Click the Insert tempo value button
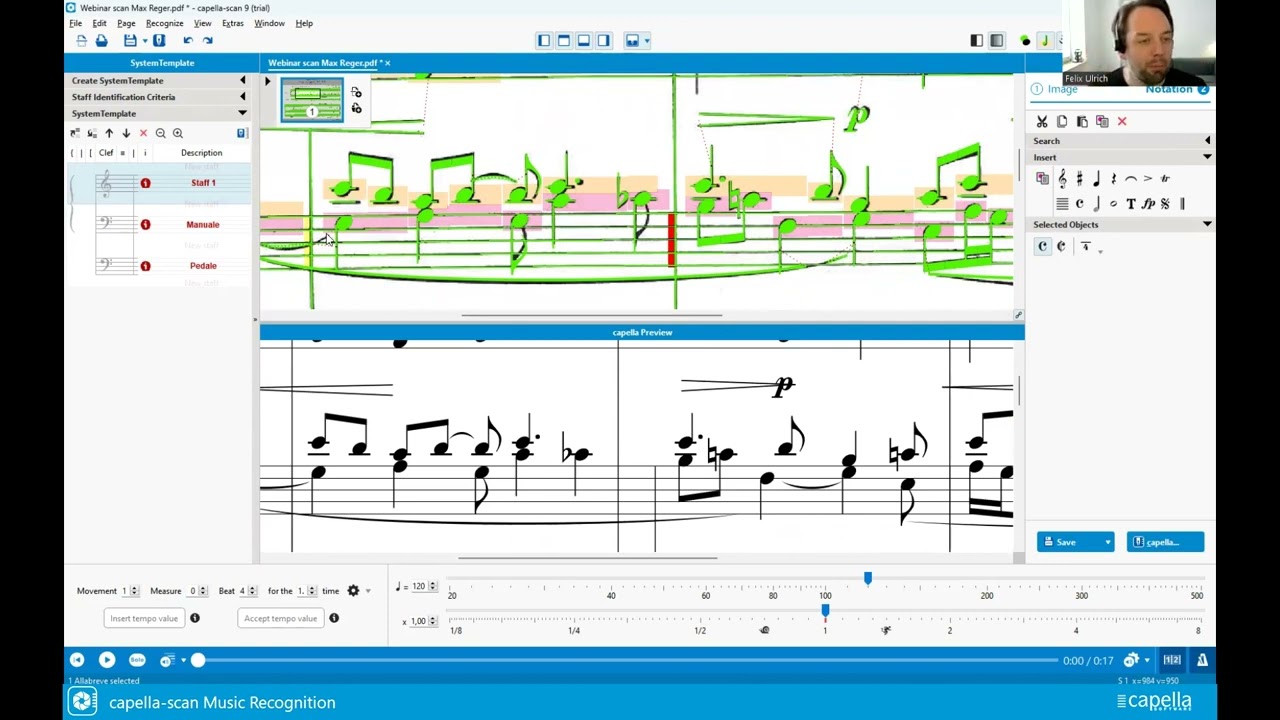Image resolution: width=1280 pixels, height=720 pixels. point(144,618)
